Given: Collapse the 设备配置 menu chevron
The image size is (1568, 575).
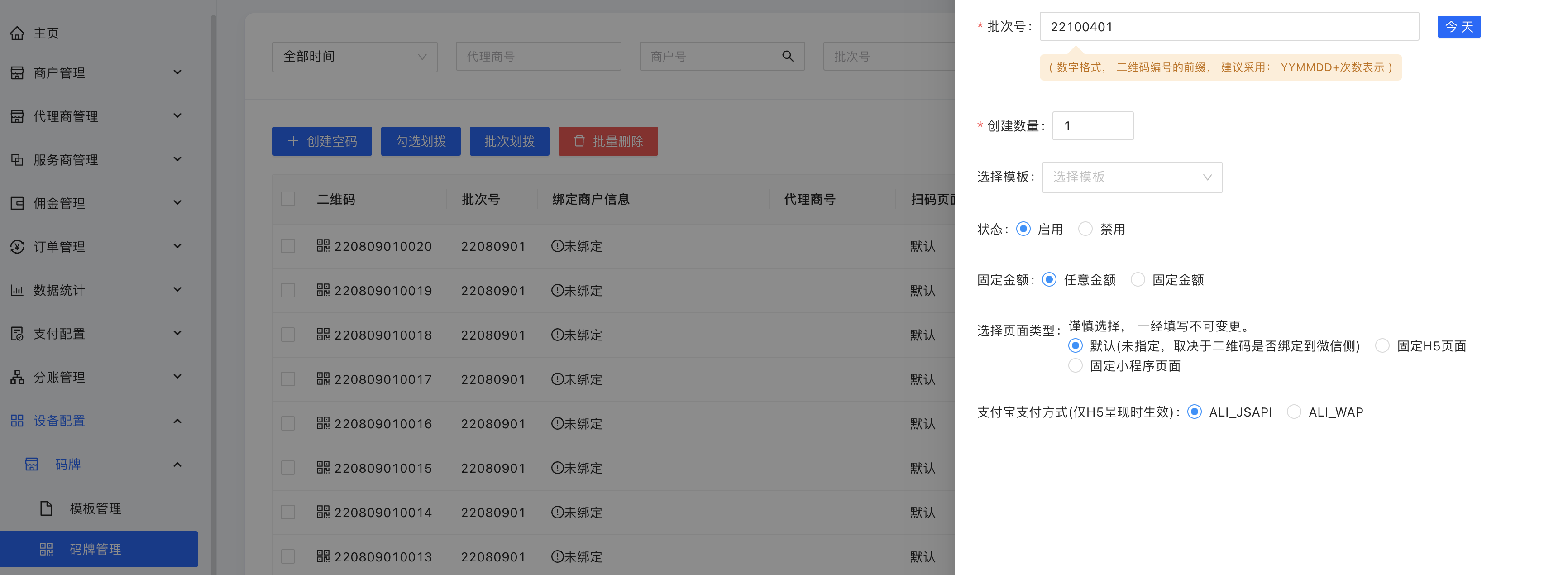Looking at the screenshot, I should [x=177, y=421].
